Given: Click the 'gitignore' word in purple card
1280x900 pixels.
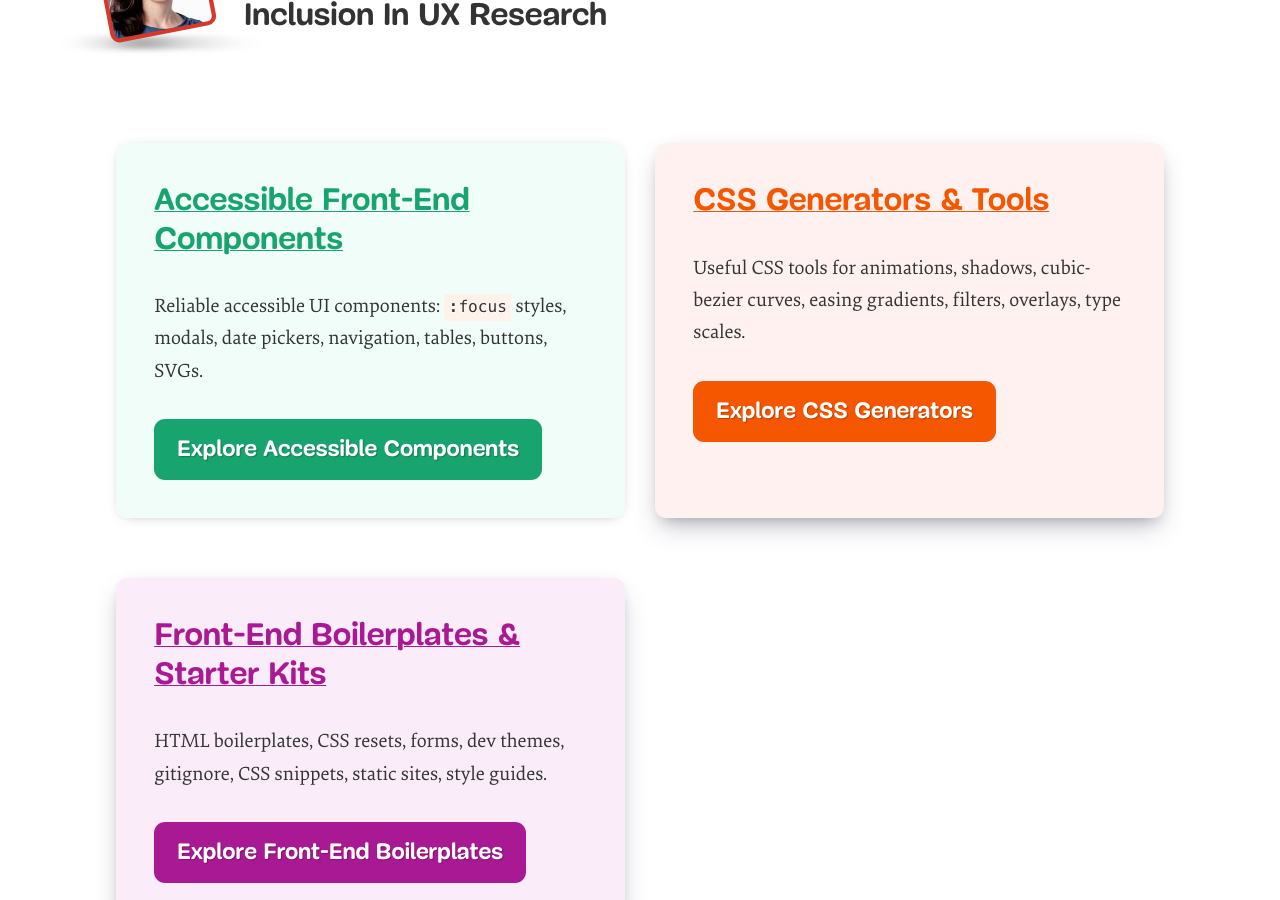Looking at the screenshot, I should (x=192, y=774).
